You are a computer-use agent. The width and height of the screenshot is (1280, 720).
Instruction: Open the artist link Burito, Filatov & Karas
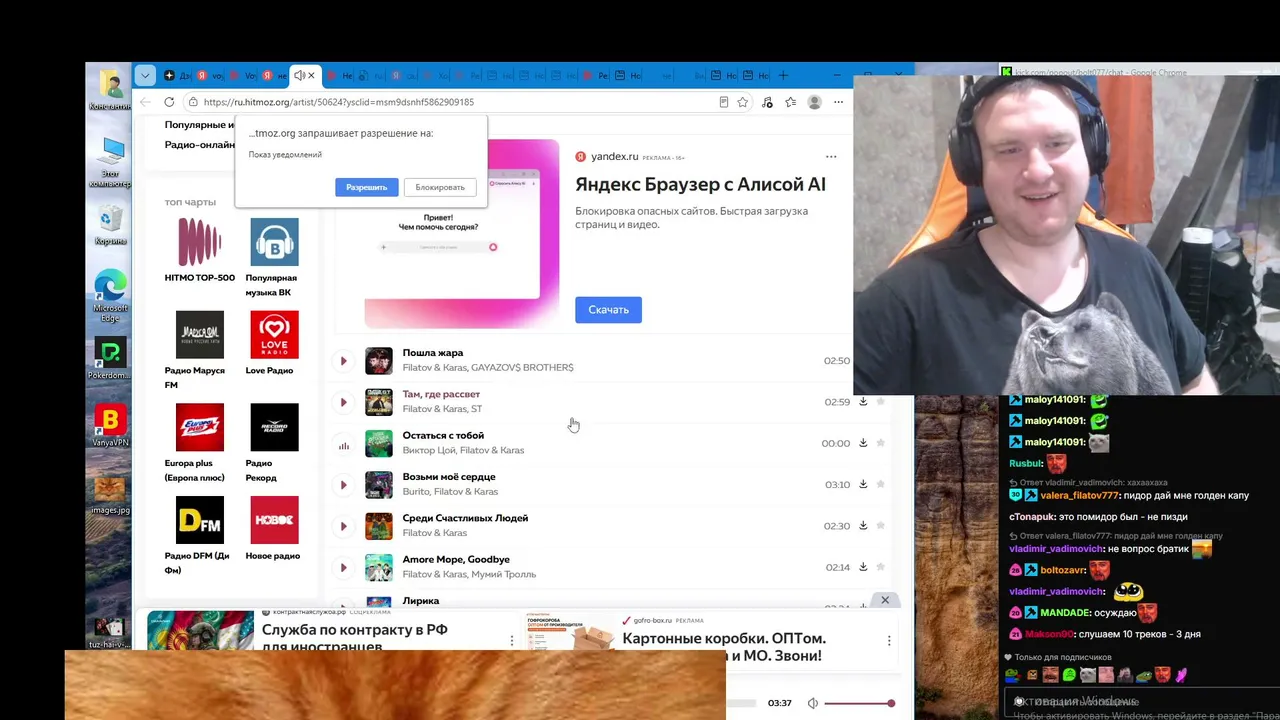(450, 491)
